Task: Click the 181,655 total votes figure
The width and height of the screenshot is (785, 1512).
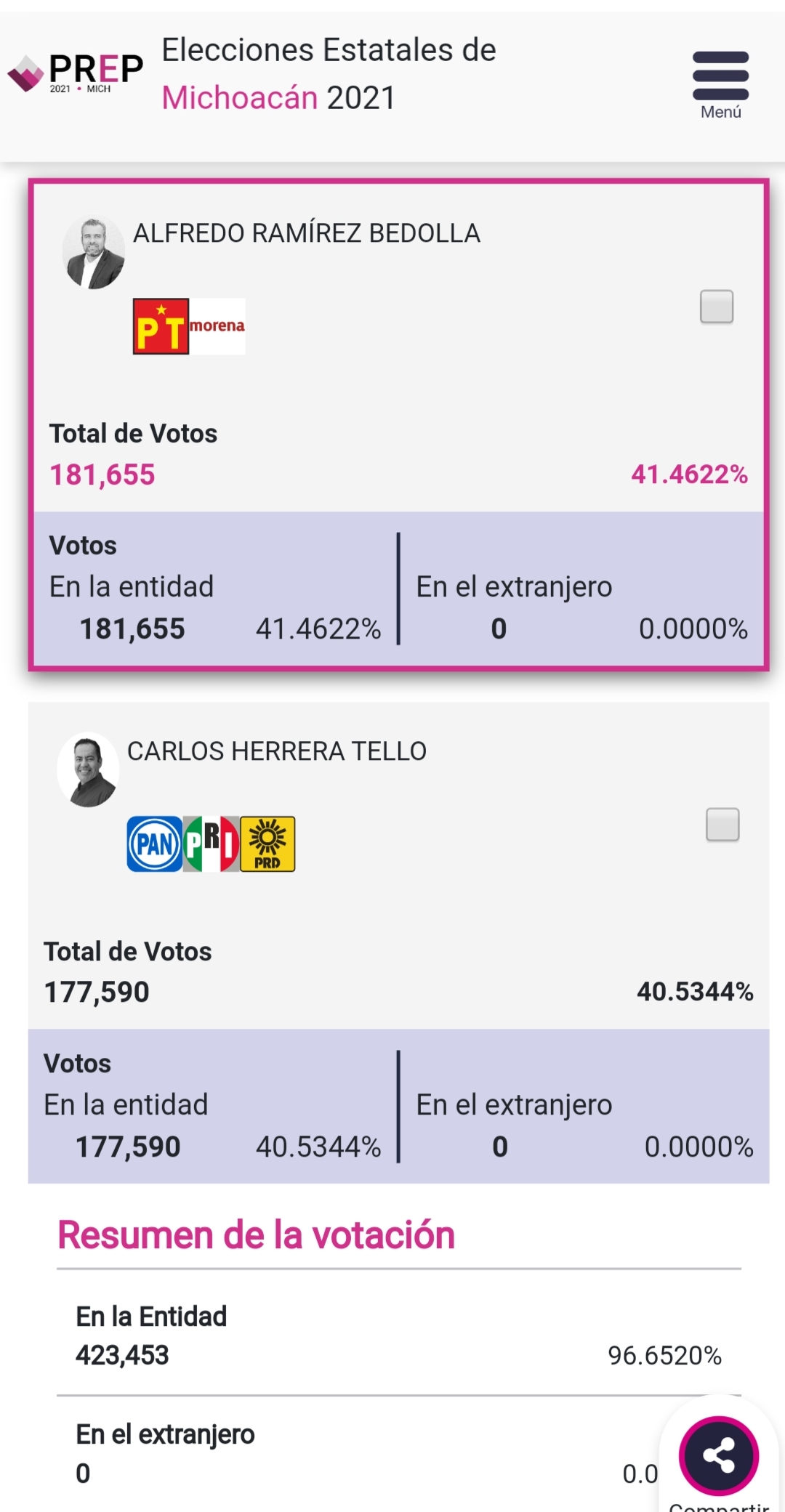Action: [102, 475]
